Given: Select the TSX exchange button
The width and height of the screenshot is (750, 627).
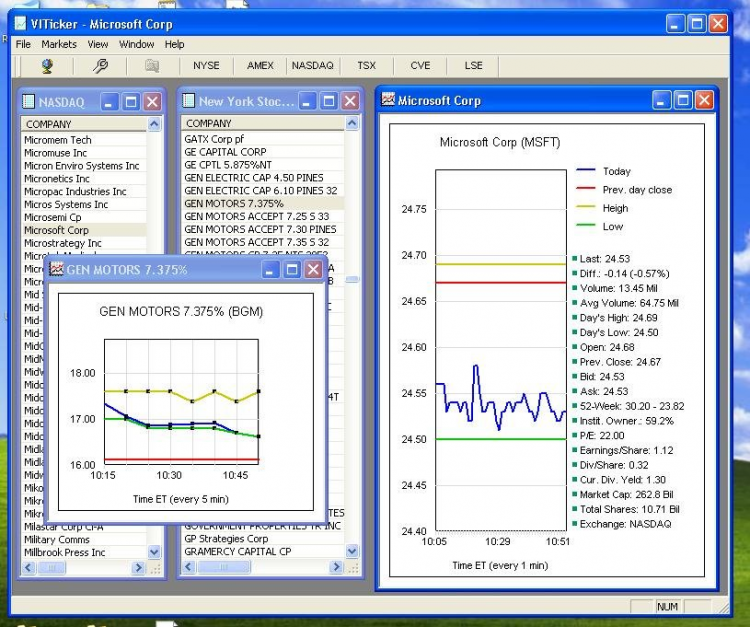Looking at the screenshot, I should click(x=367, y=66).
